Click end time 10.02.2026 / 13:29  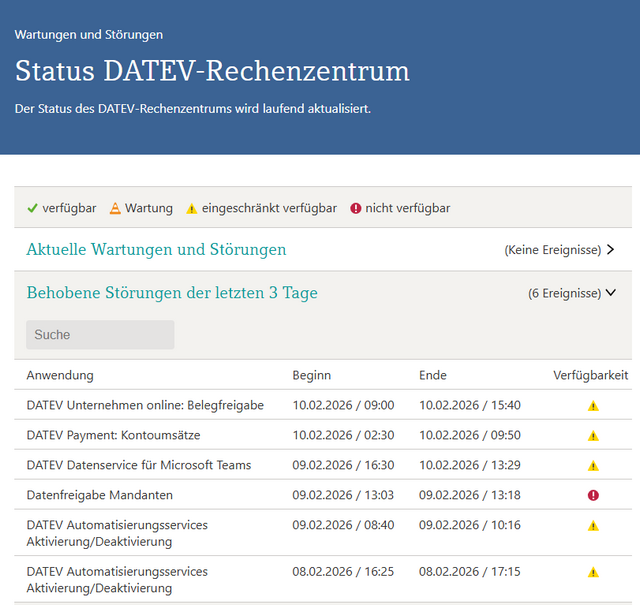pos(470,465)
